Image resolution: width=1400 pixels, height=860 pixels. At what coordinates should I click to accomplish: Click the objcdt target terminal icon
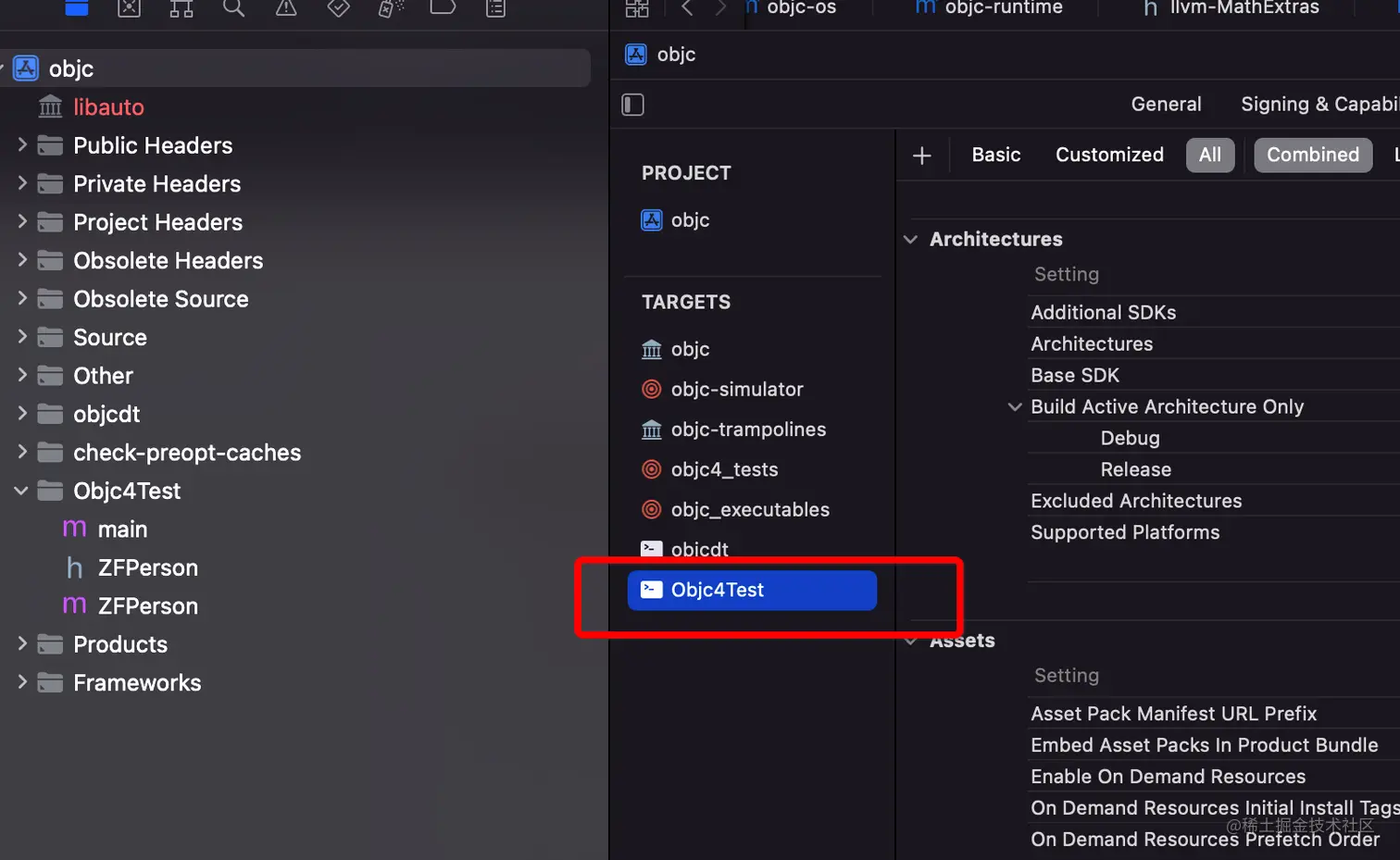[652, 549]
